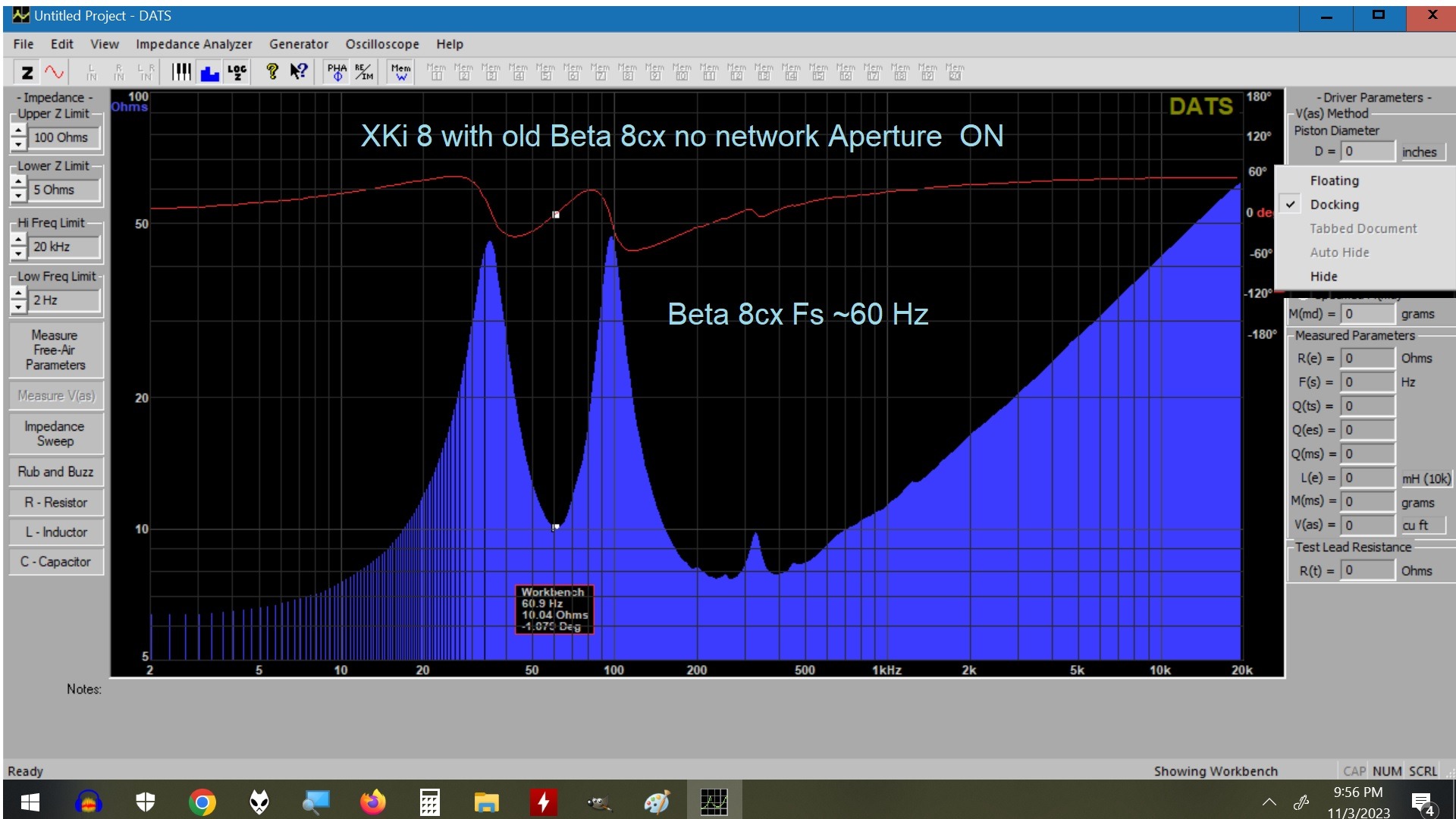1456x819 pixels.
Task: Click the L - Inductor button
Action: (x=55, y=532)
